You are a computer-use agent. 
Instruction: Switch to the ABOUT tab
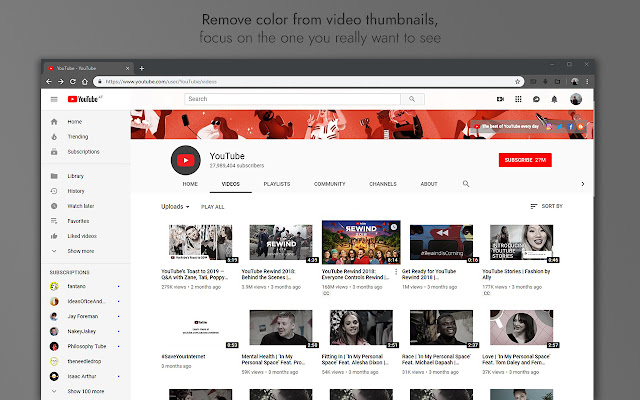429,184
